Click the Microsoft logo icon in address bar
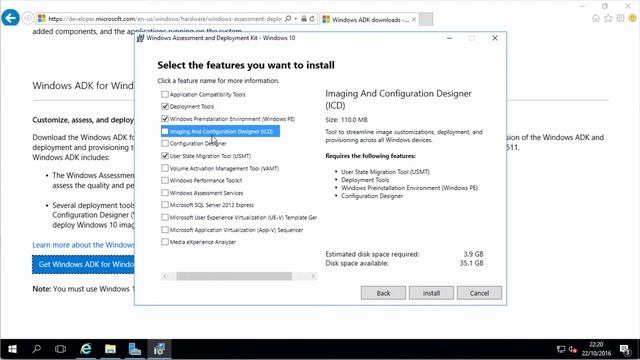 pyautogui.click(x=42, y=19)
